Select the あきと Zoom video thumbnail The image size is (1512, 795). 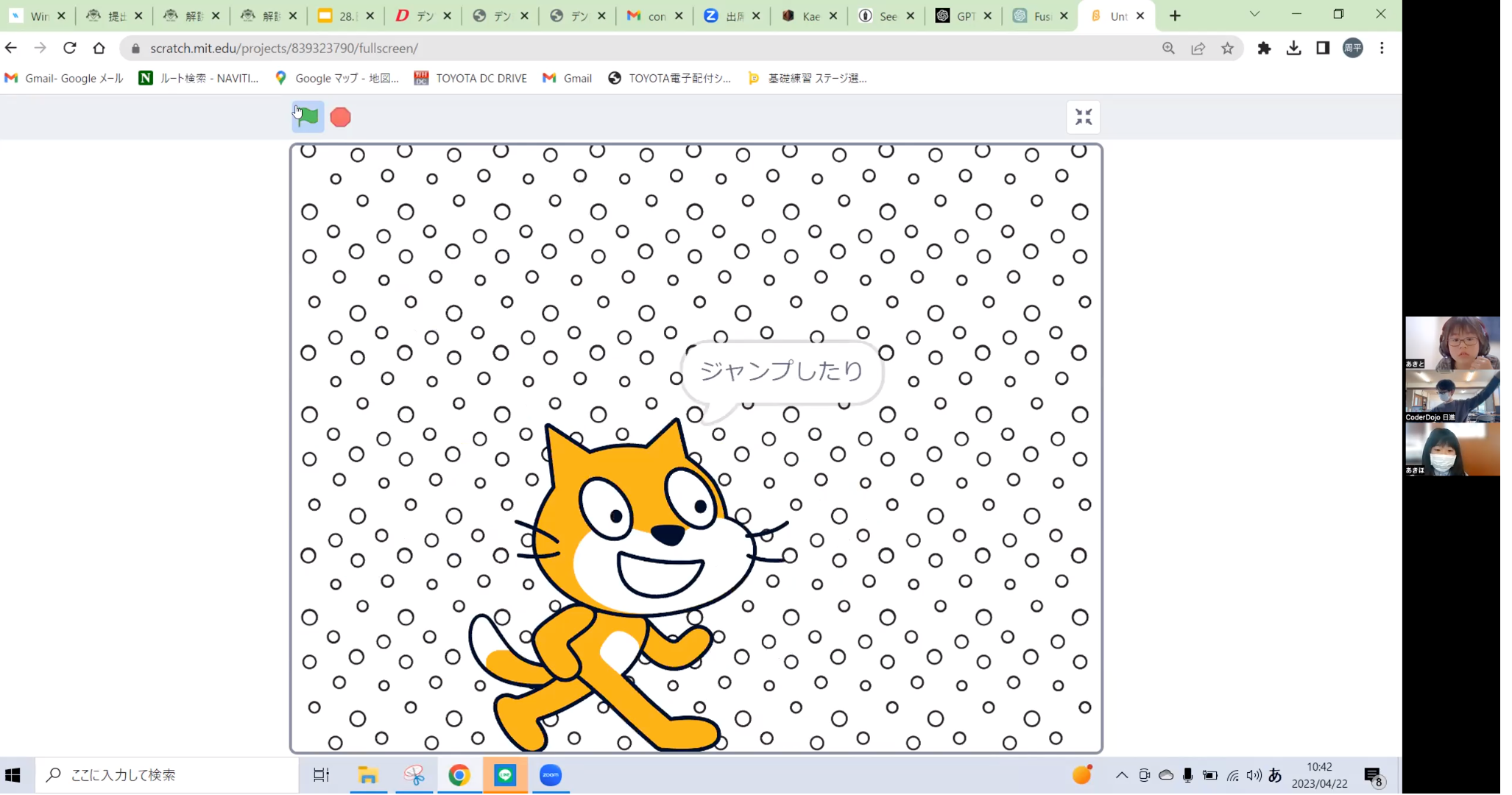(x=1452, y=343)
